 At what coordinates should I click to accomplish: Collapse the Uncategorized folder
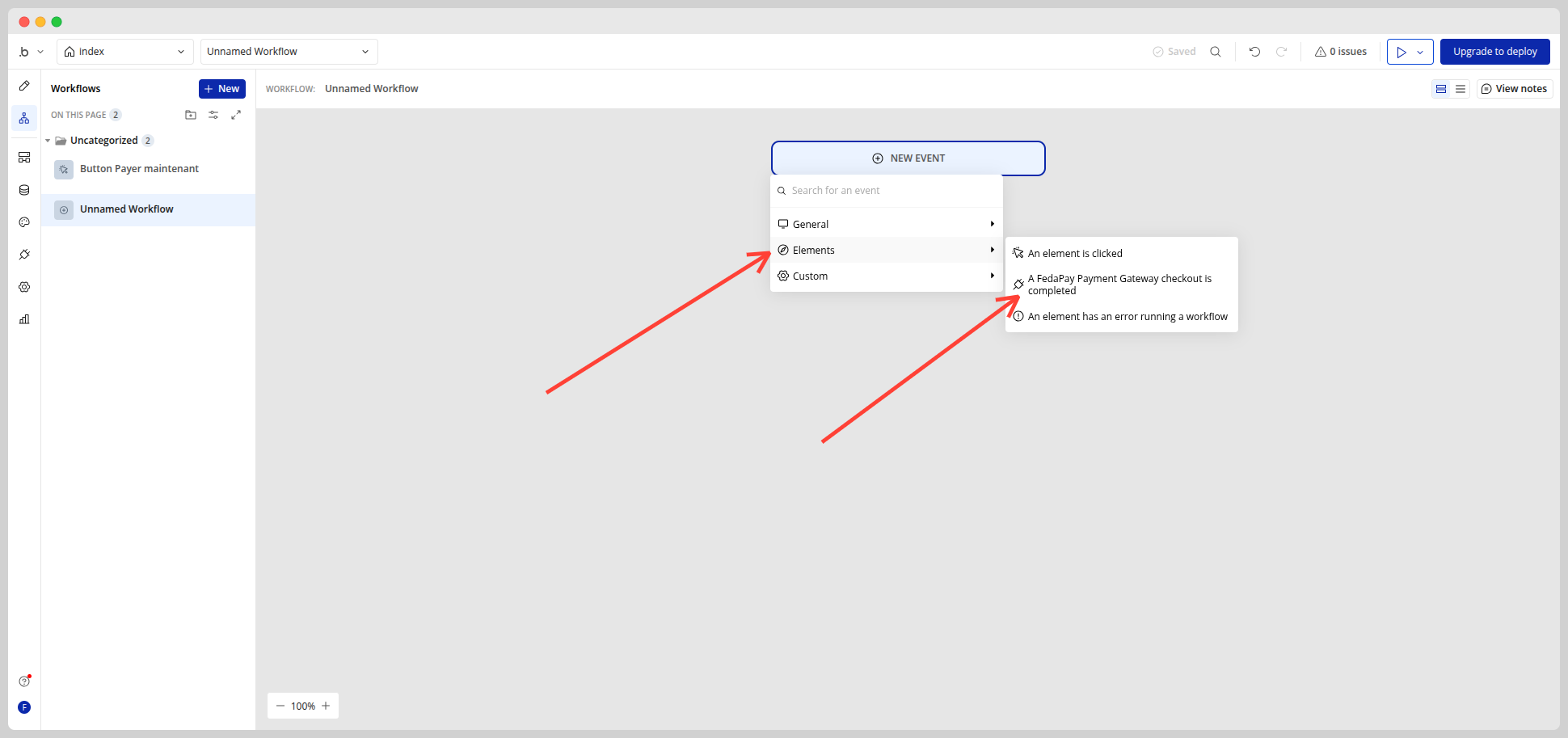pos(48,141)
